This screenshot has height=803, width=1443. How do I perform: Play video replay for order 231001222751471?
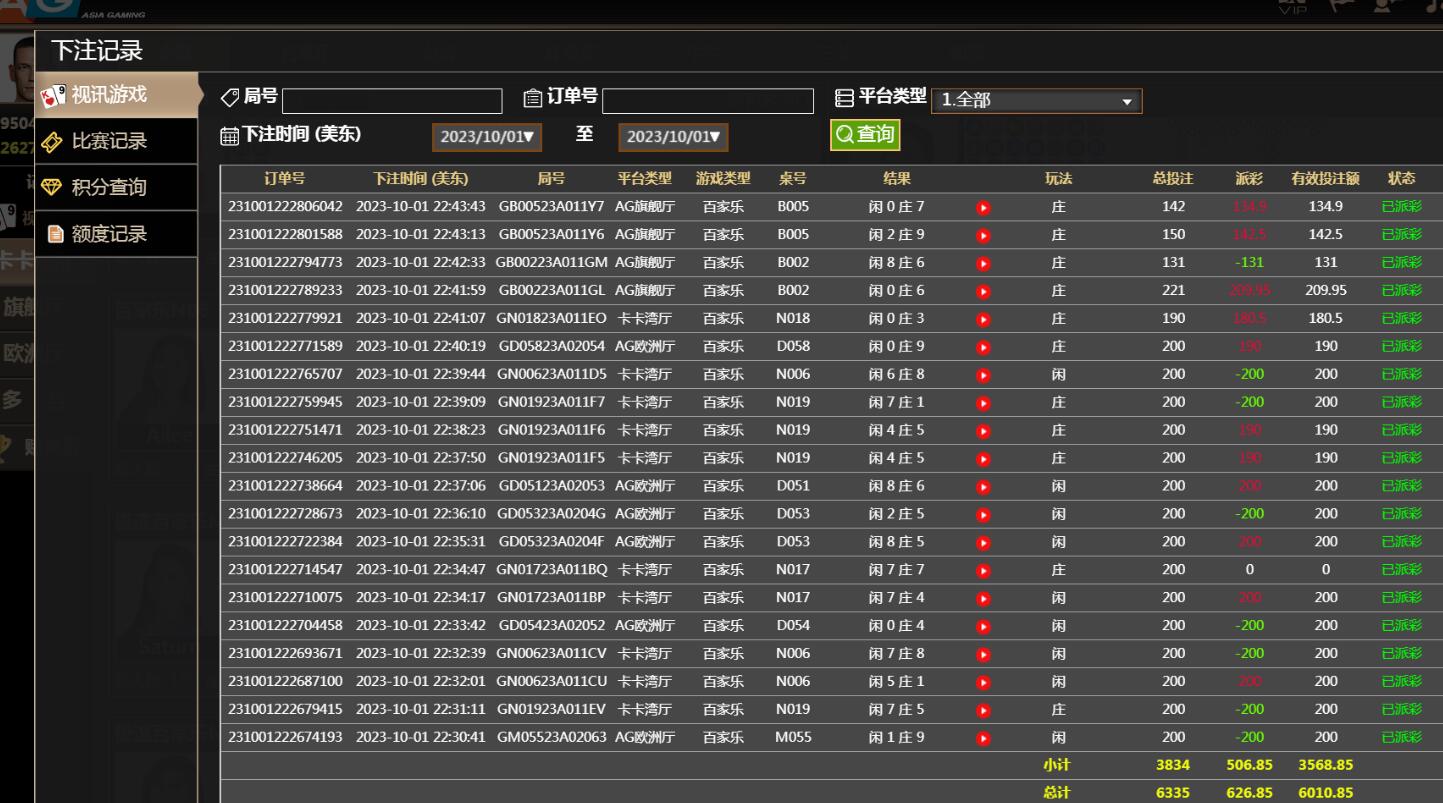983,431
